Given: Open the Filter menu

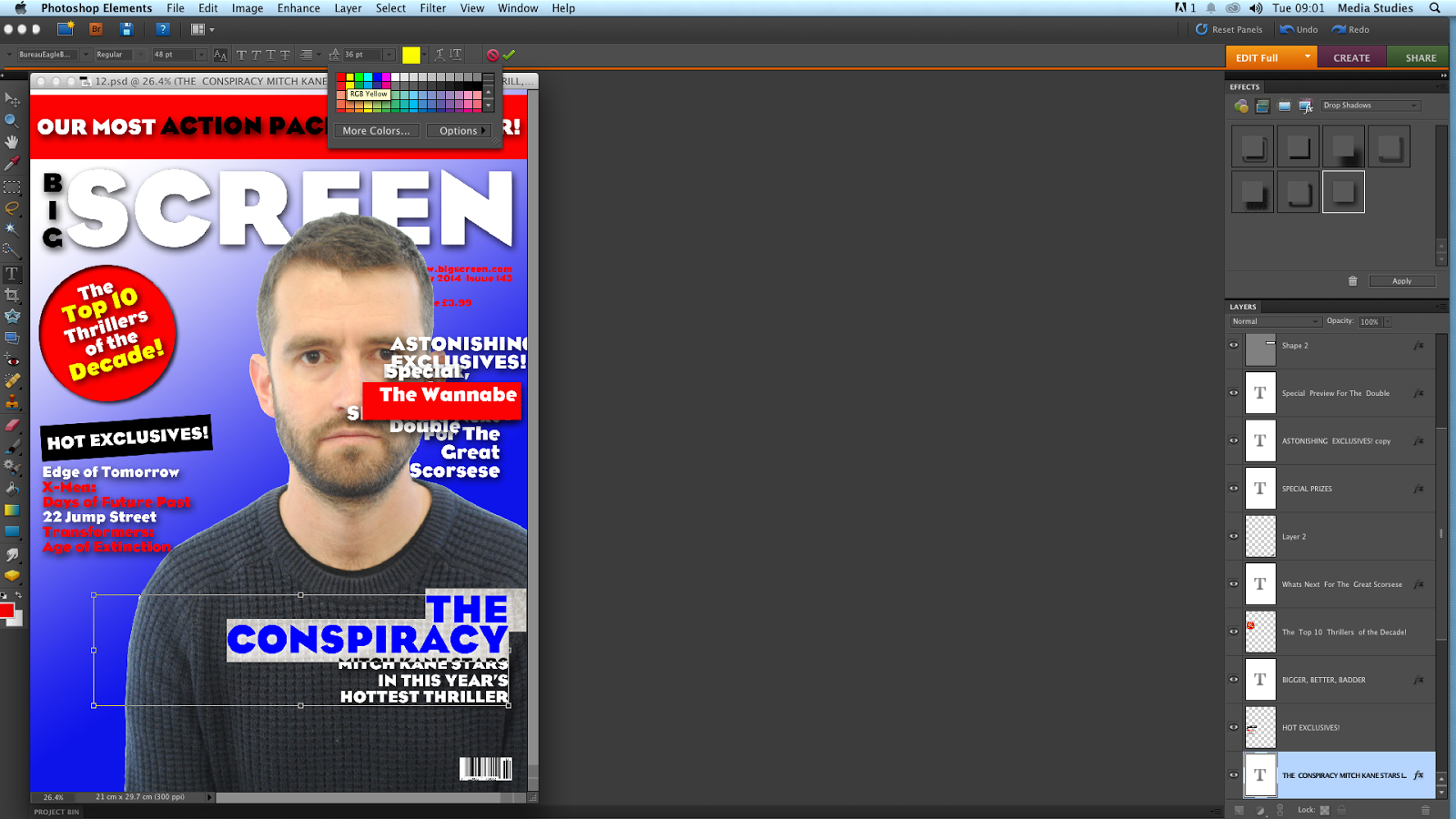Looking at the screenshot, I should pyautogui.click(x=433, y=8).
